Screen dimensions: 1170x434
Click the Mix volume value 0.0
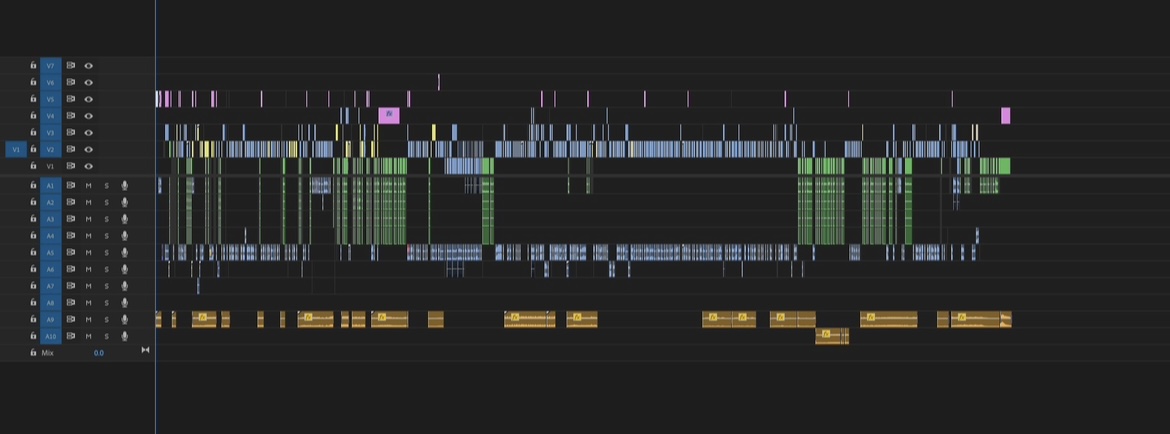(99, 353)
